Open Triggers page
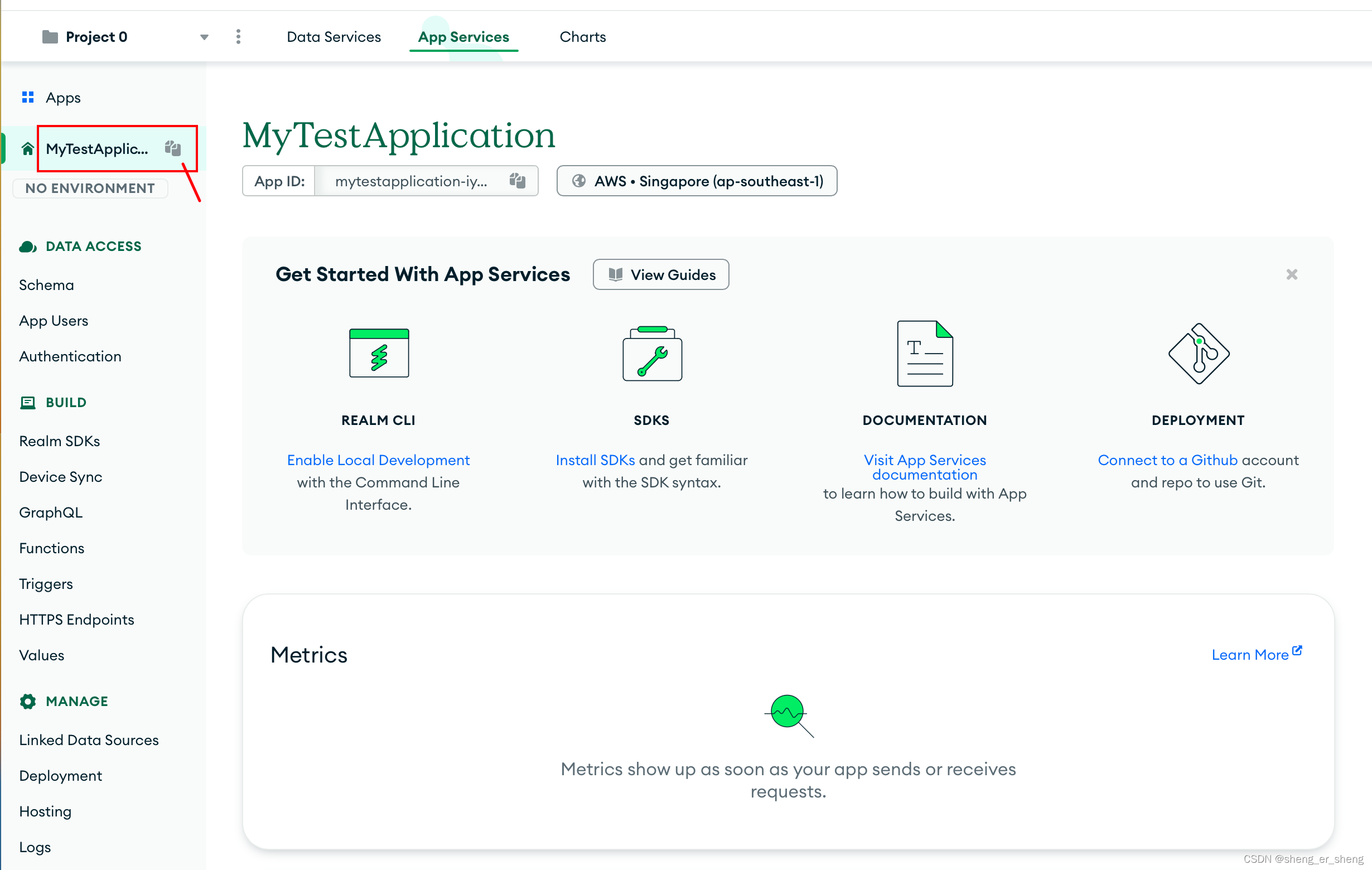 (x=46, y=584)
